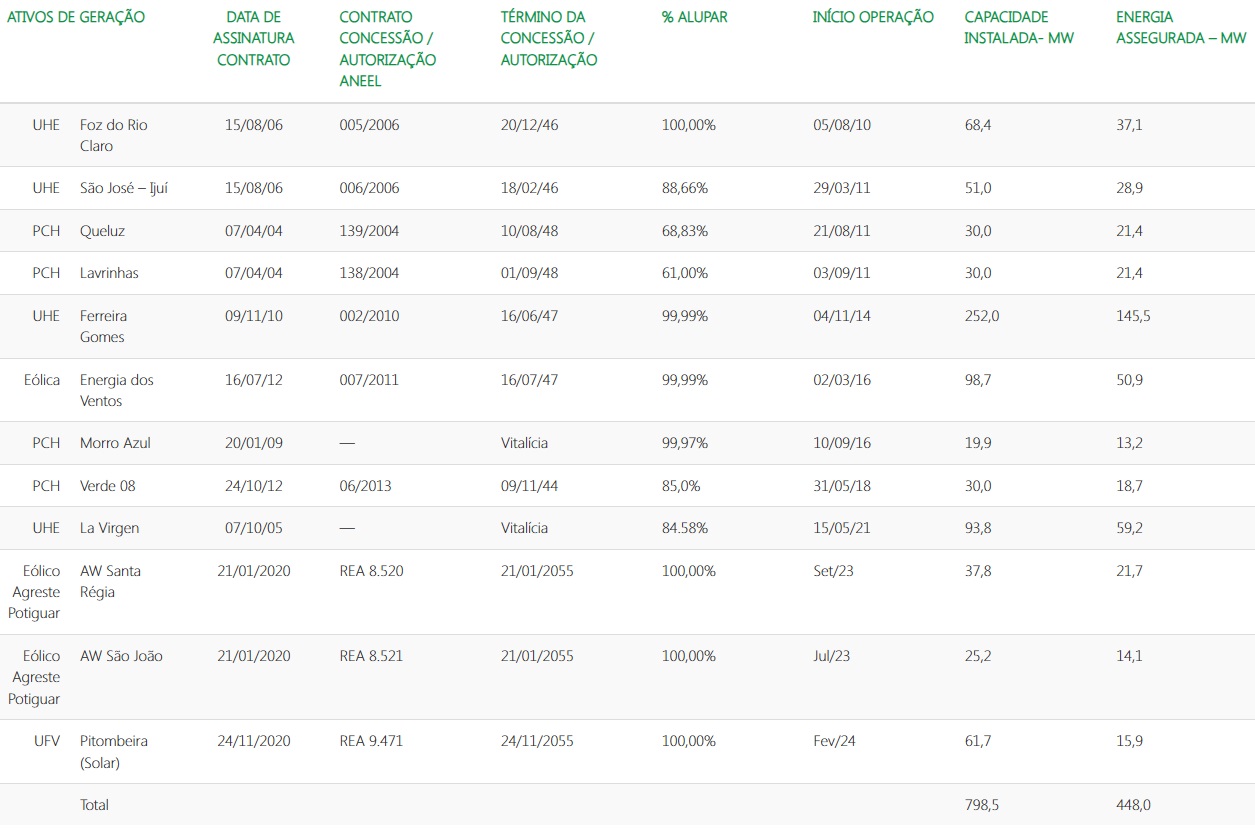Image resolution: width=1255 pixels, height=828 pixels.
Task: Click the Pitombeira (Solar) asset name
Action: click(x=114, y=752)
